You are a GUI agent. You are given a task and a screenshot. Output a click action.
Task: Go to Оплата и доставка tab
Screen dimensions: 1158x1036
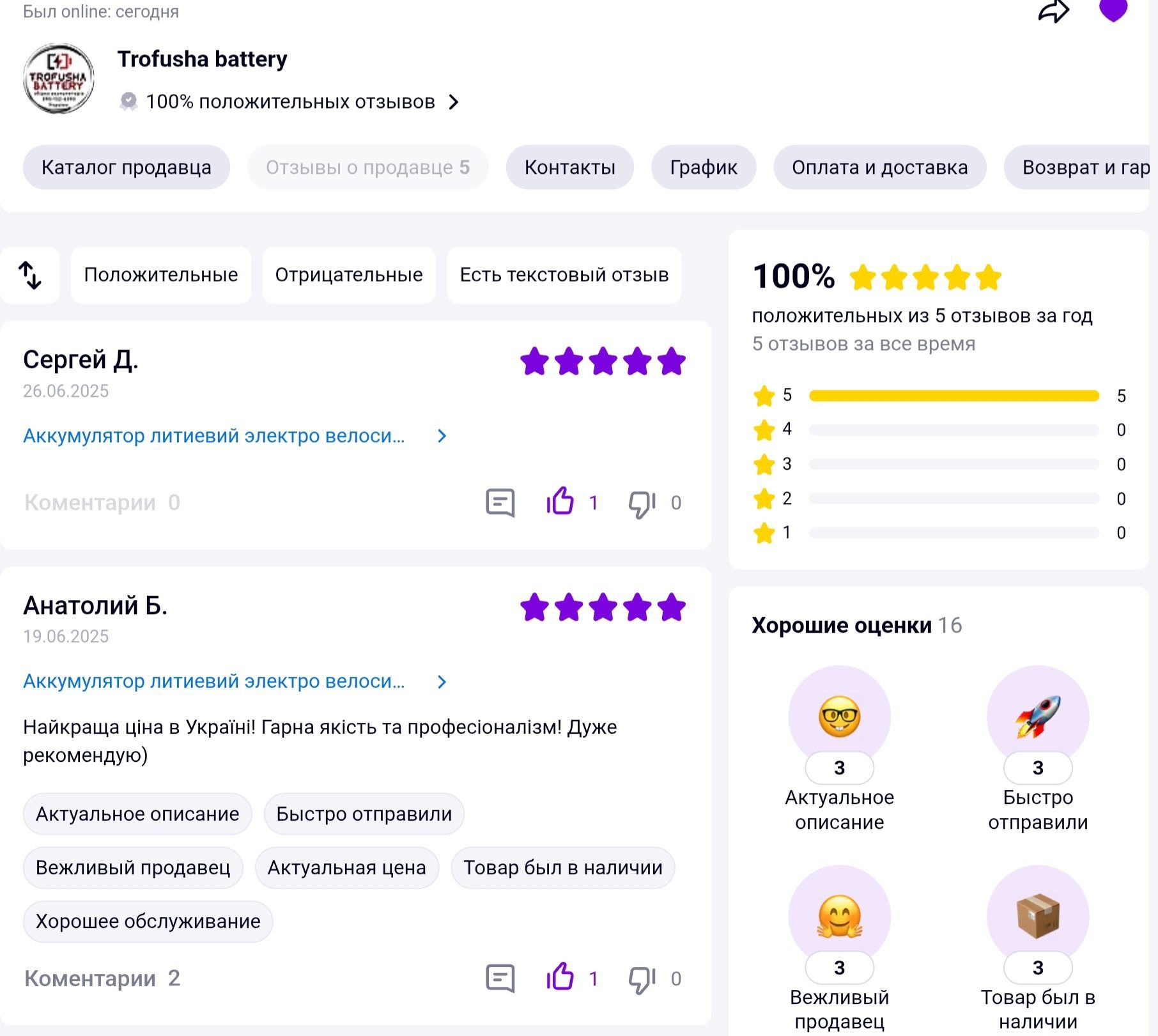[880, 167]
